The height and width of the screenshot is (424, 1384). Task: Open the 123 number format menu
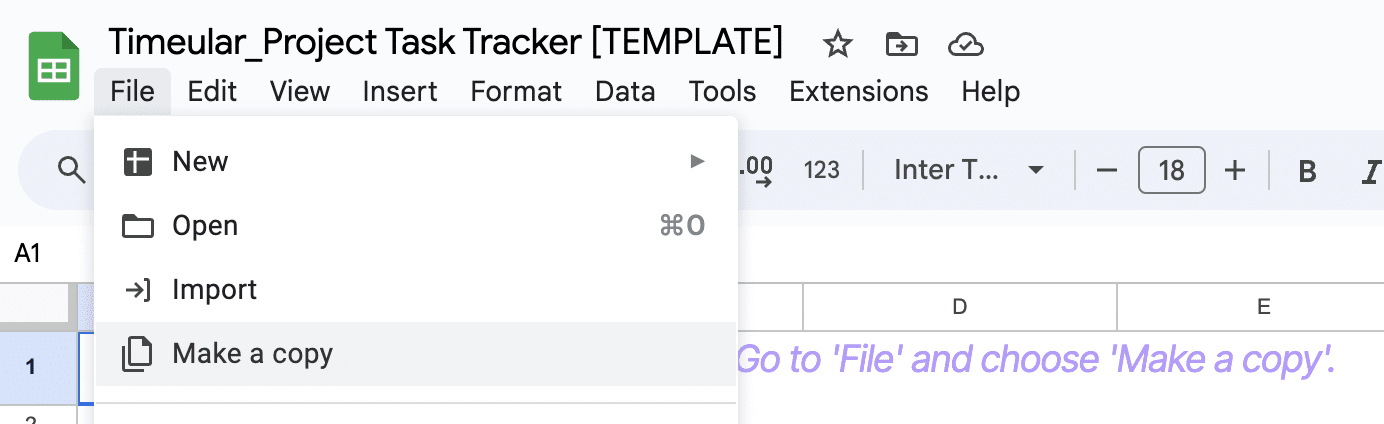(x=821, y=170)
